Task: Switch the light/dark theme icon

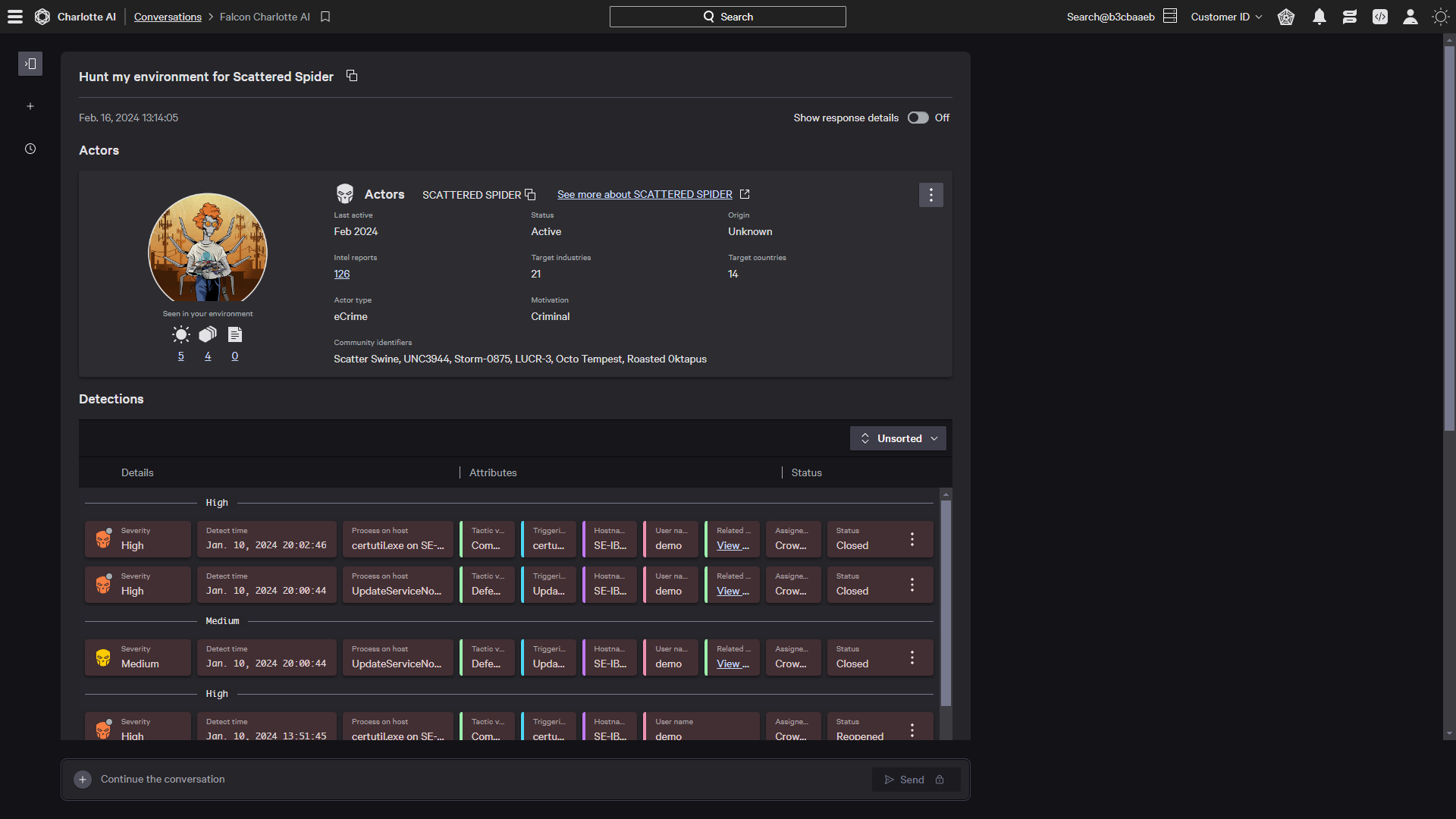Action: [x=1441, y=17]
